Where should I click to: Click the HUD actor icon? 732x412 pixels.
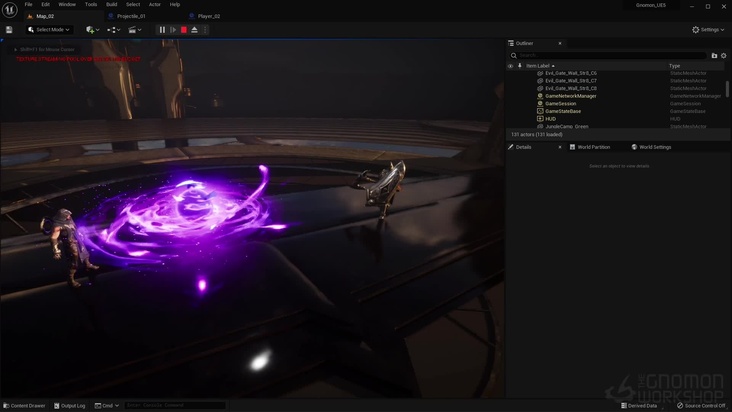pyautogui.click(x=540, y=119)
